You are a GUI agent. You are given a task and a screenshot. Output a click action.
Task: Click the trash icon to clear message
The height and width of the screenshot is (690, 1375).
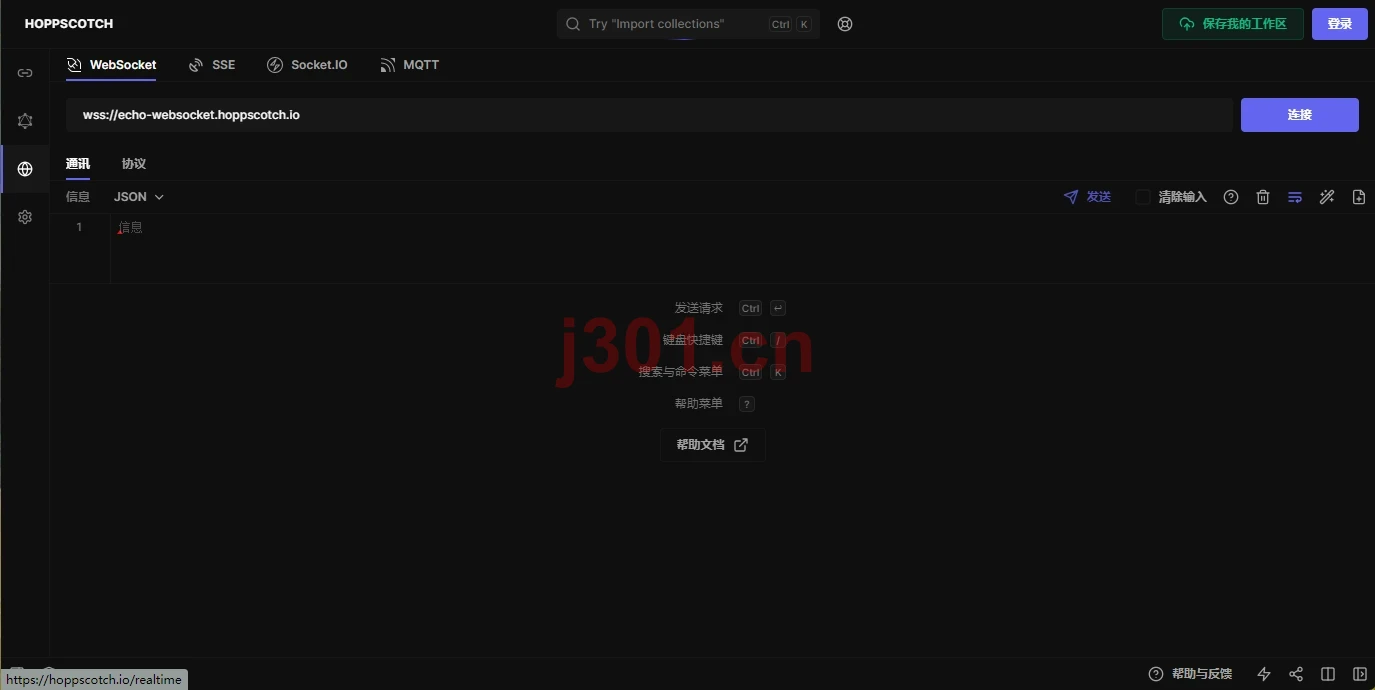[1263, 197]
